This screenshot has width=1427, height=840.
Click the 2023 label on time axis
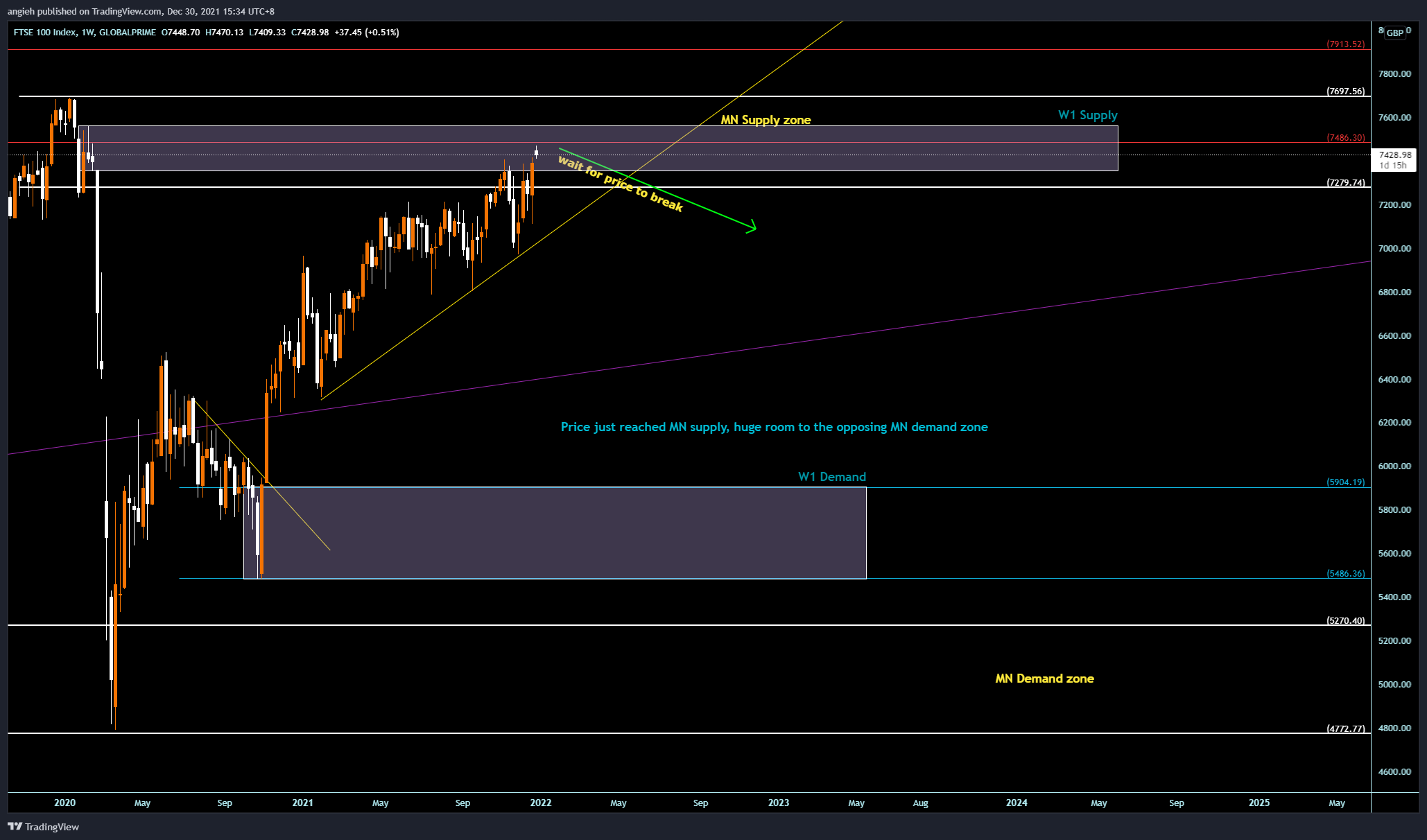click(779, 803)
